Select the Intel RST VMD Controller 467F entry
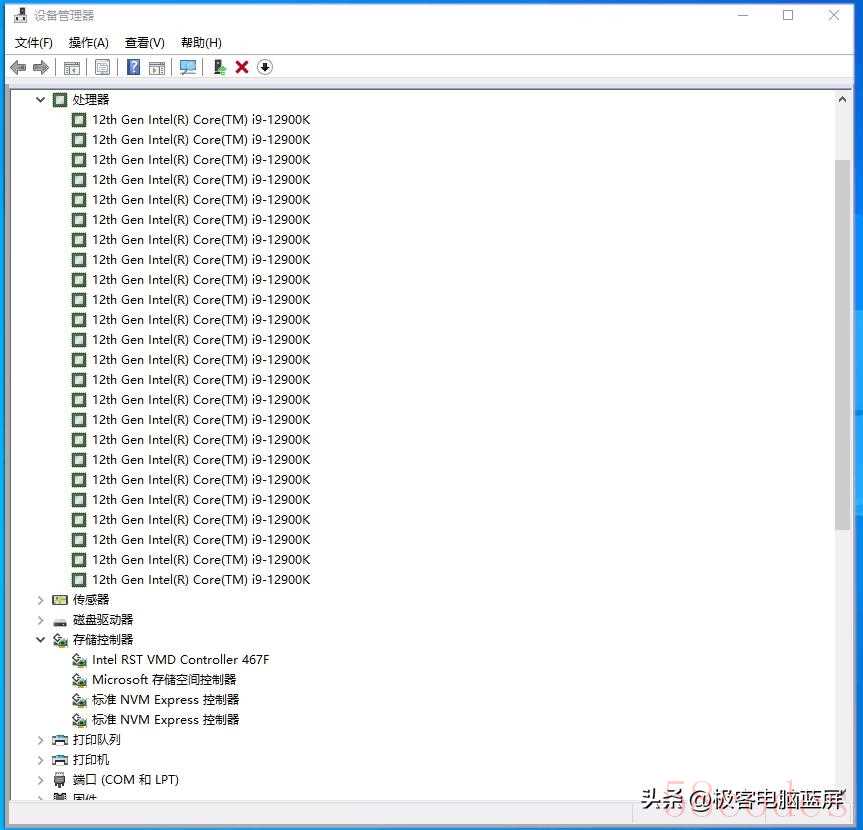 click(x=181, y=659)
